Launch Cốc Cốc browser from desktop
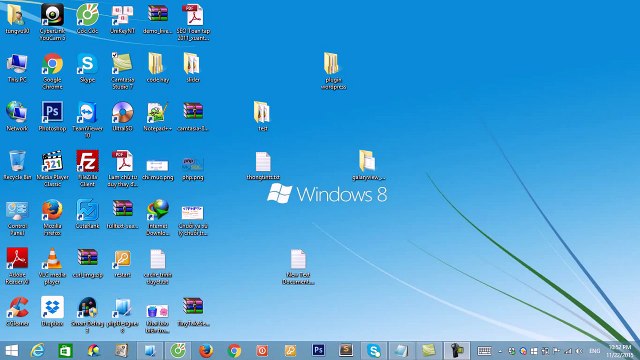This screenshot has height=360, width=640. click(87, 19)
